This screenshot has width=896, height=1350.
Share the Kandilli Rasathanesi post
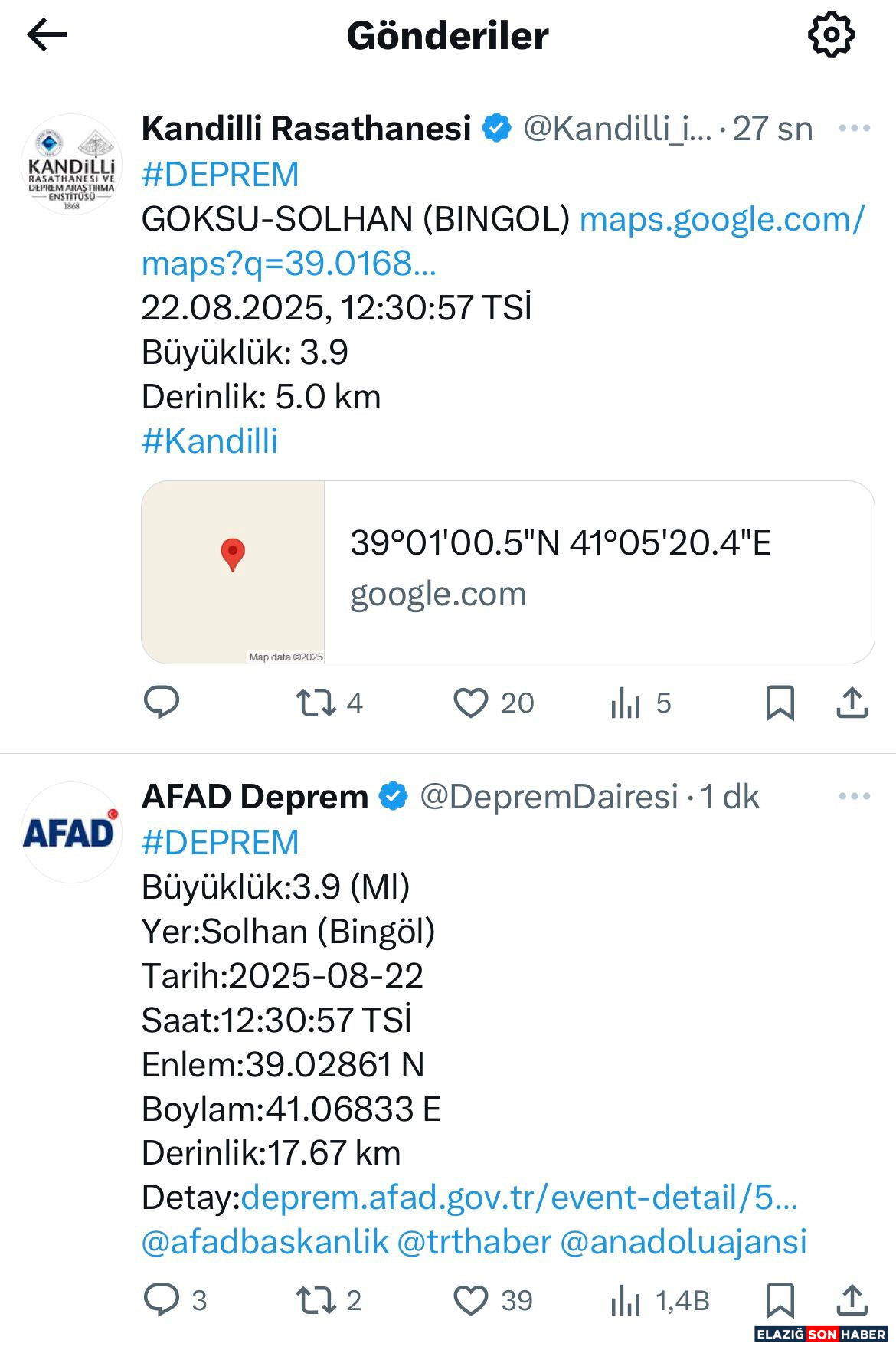pos(852,702)
